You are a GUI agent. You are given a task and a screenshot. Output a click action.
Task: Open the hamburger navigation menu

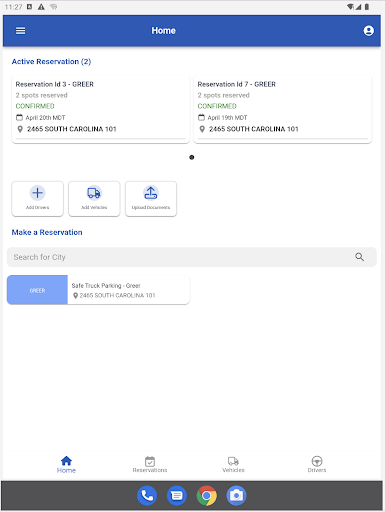(x=20, y=31)
